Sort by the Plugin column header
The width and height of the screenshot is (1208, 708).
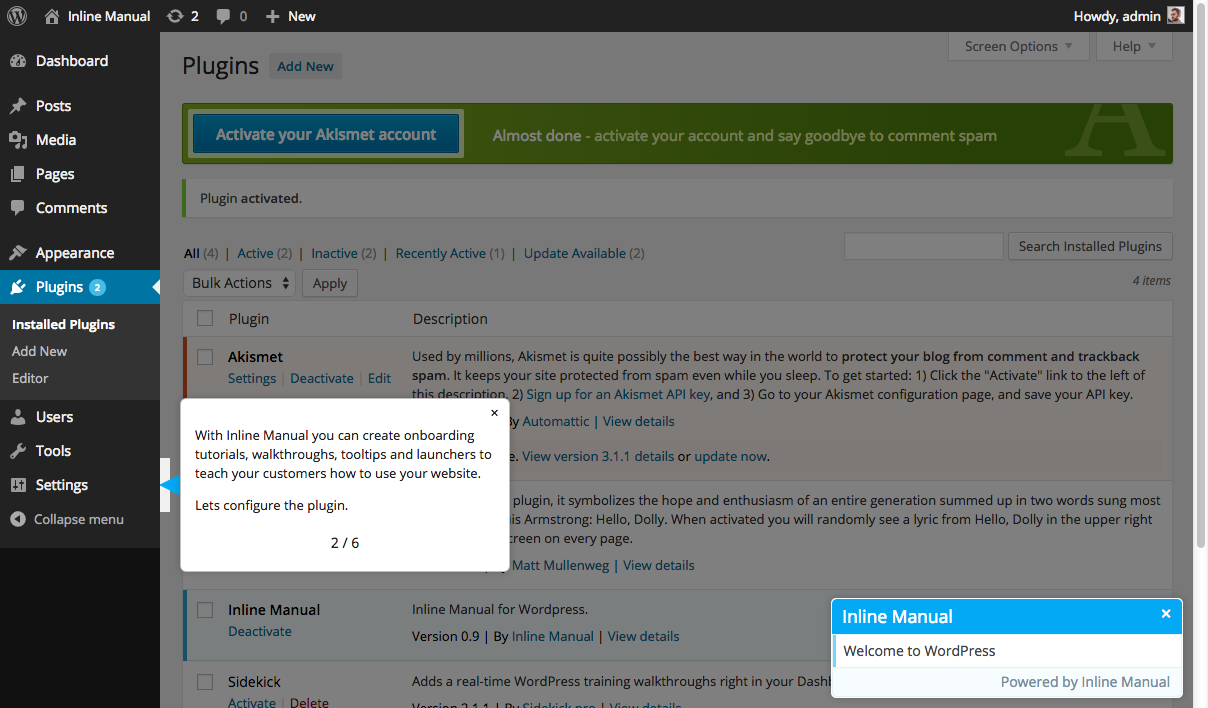(249, 319)
